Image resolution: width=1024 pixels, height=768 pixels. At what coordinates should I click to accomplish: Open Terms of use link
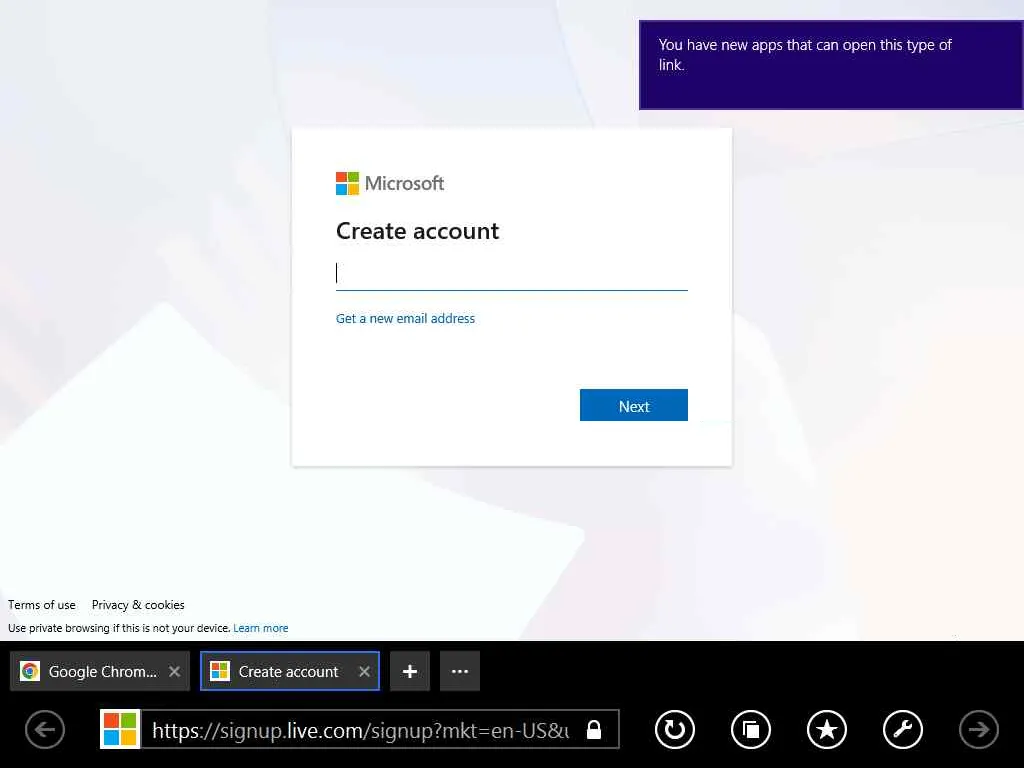[42, 605]
